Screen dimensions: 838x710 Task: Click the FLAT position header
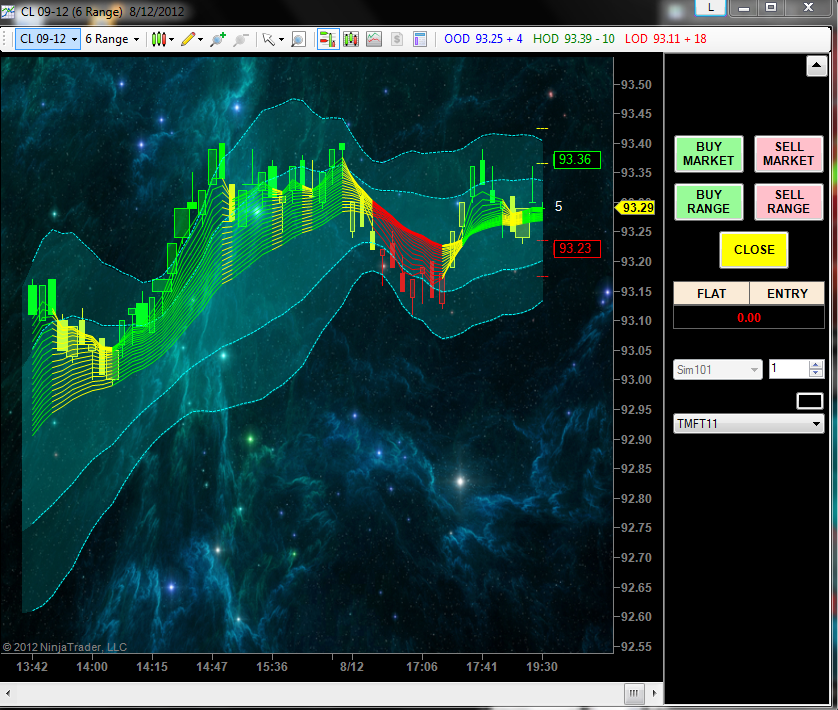pyautogui.click(x=711, y=294)
